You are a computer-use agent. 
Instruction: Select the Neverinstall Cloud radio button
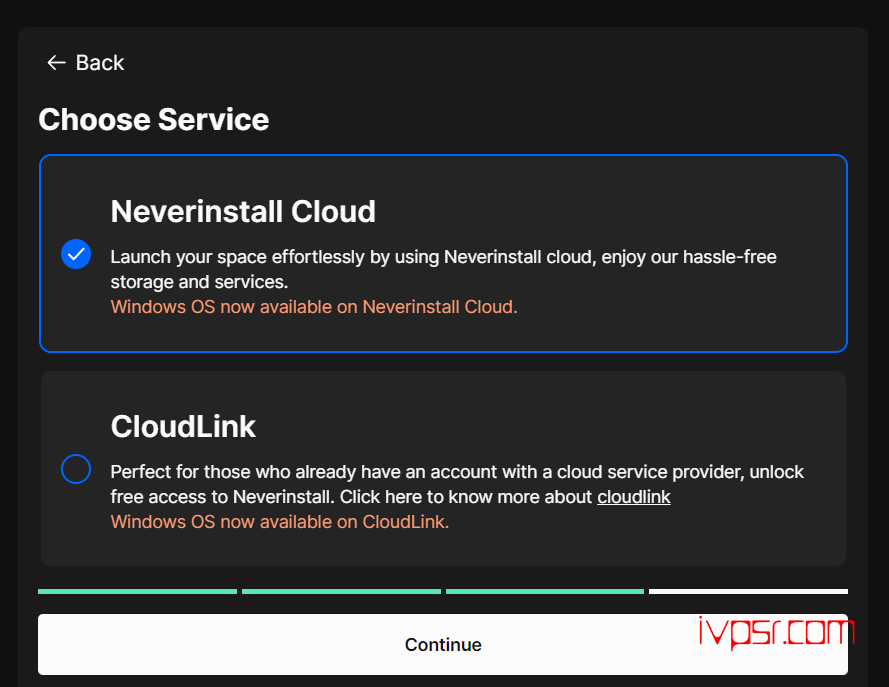pos(76,254)
